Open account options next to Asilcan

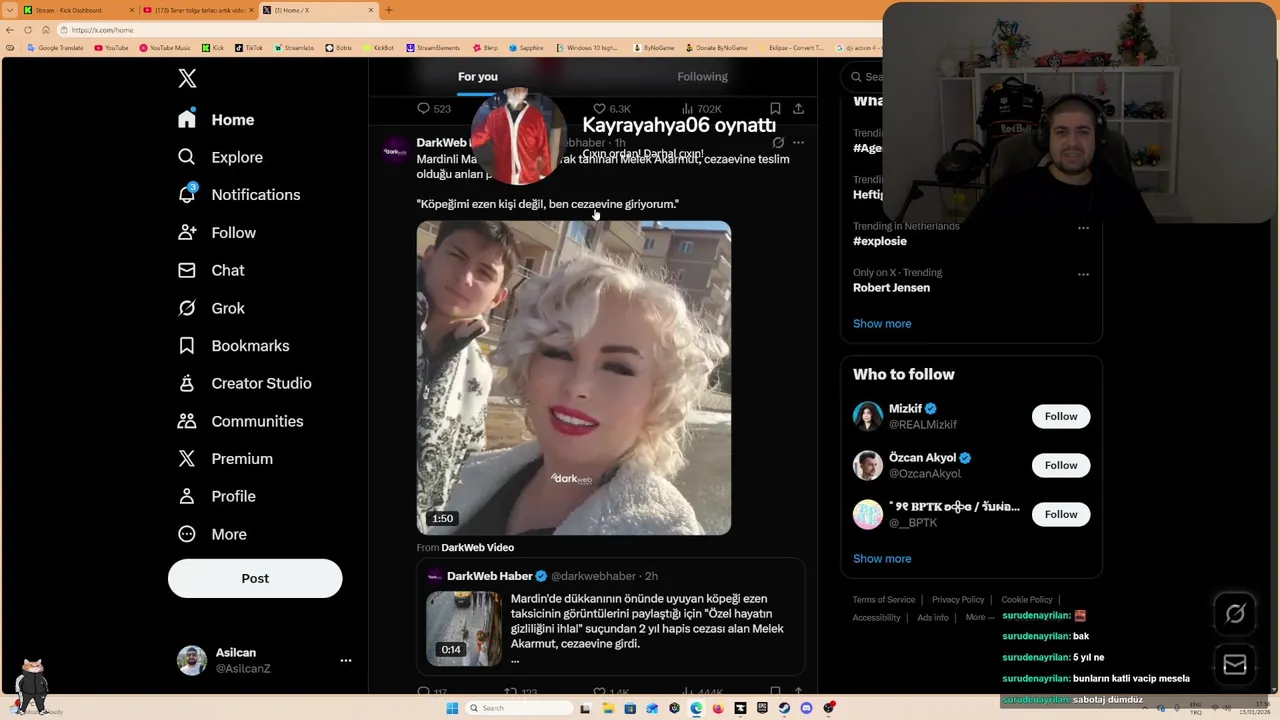point(345,660)
